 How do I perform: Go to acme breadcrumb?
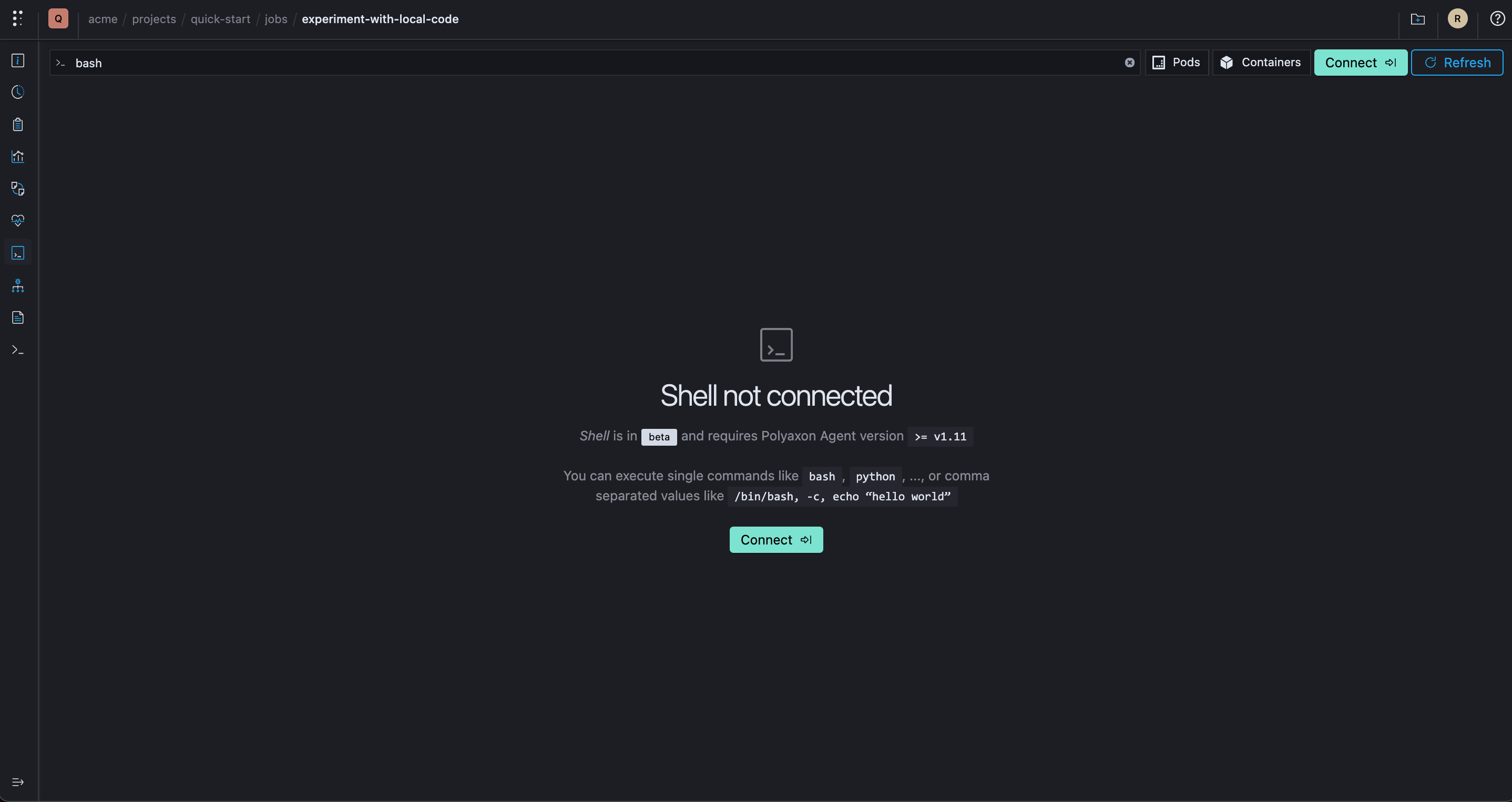click(x=103, y=19)
